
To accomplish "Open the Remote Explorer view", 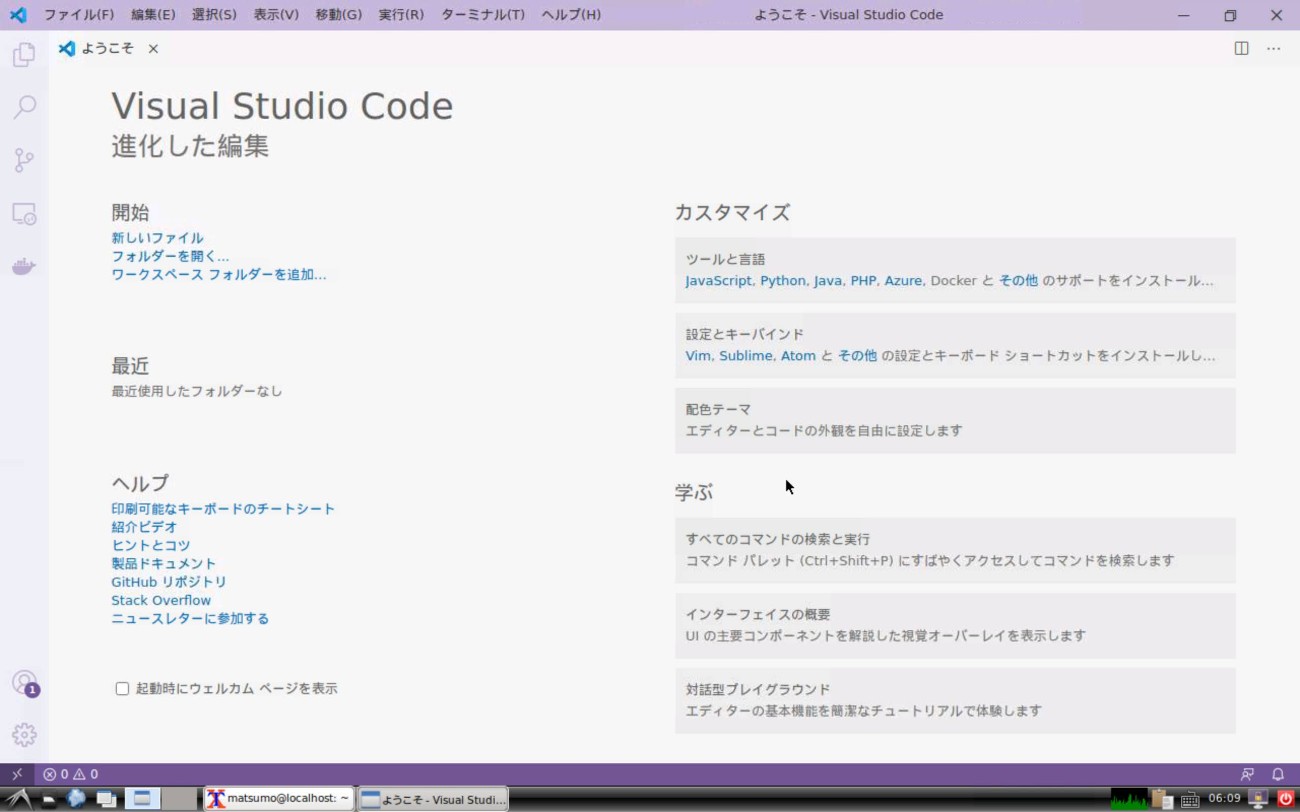I will (24, 213).
